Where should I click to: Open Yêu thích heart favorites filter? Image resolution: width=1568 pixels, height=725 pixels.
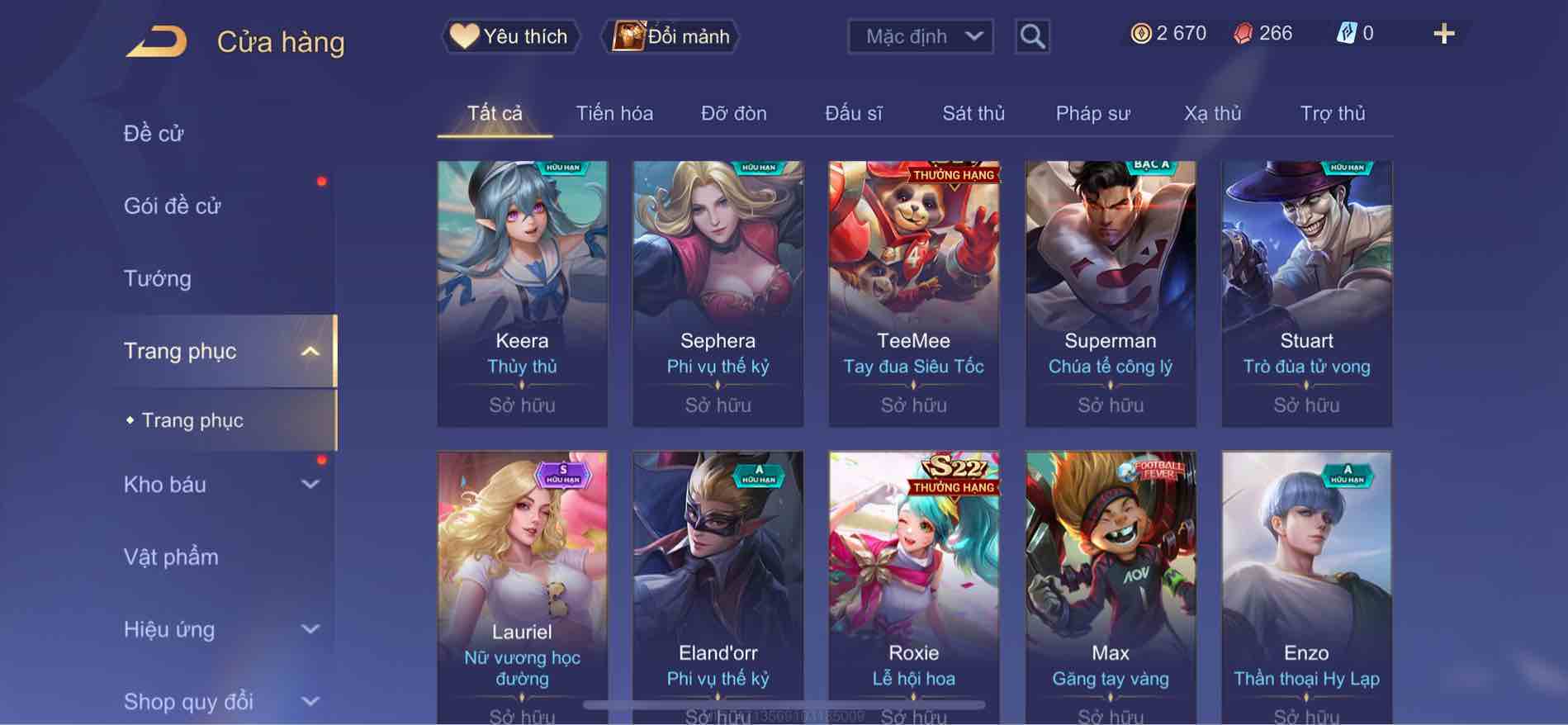(510, 36)
